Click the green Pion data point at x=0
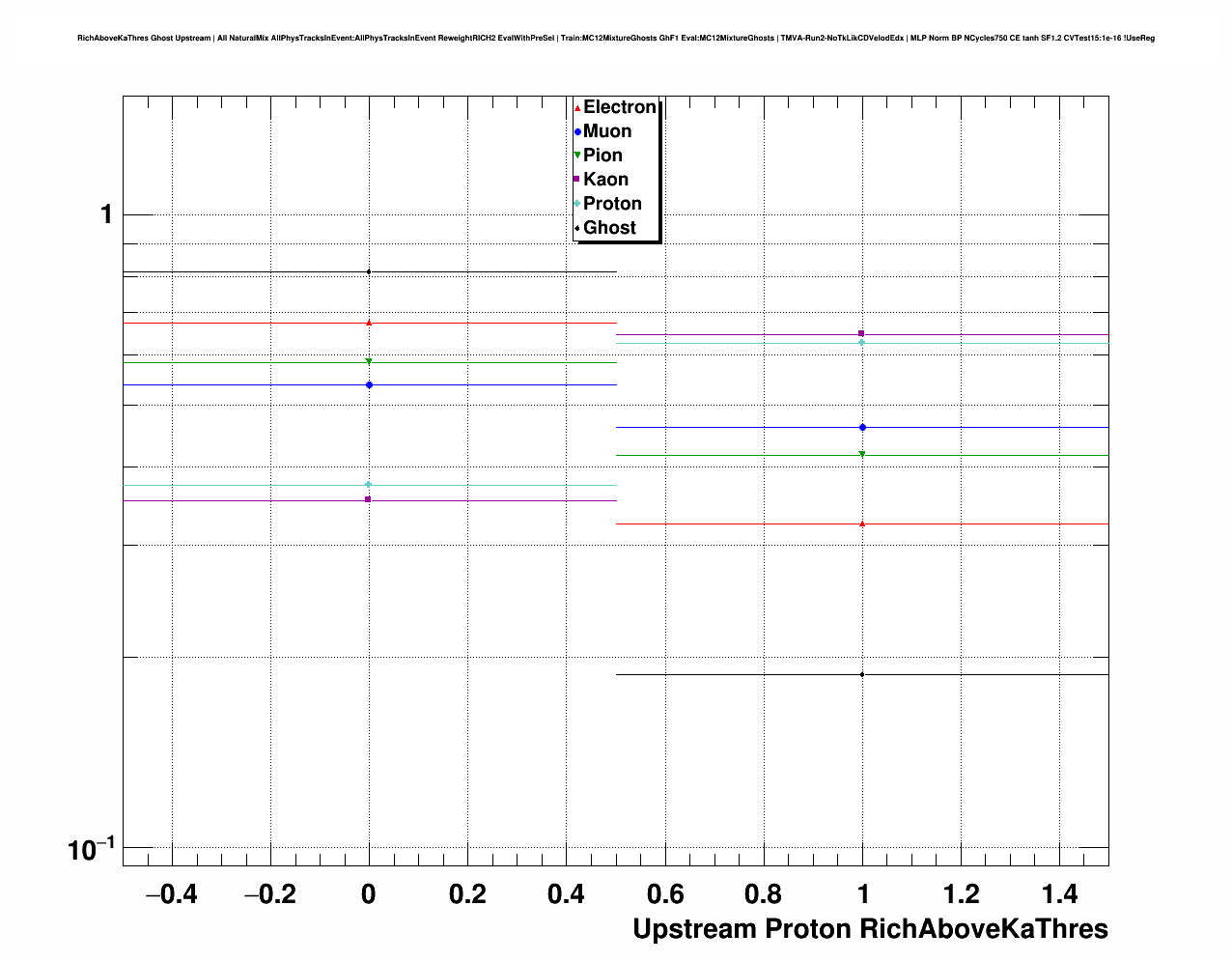This screenshot has width=1232, height=962. [x=369, y=362]
